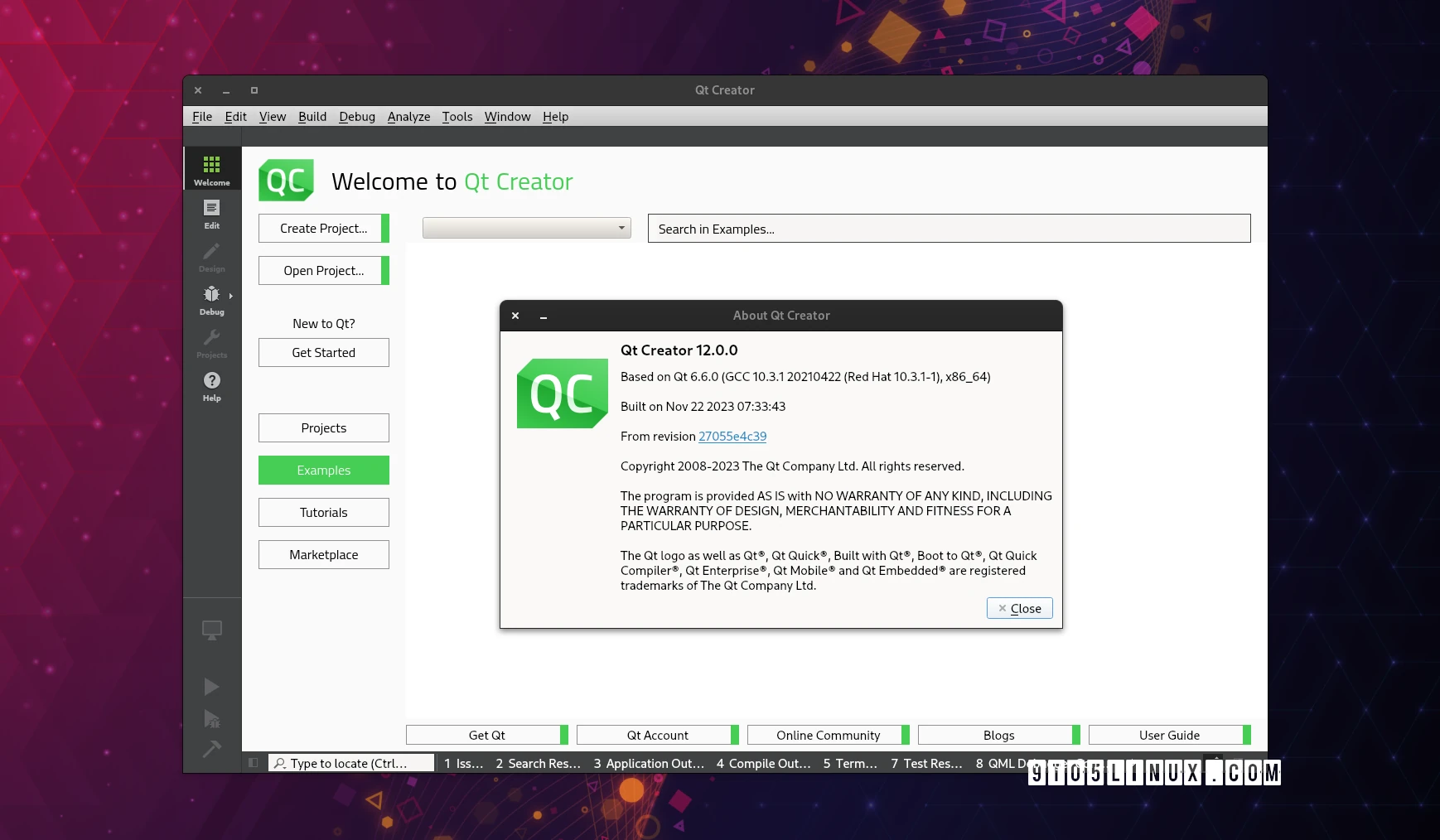Open the Tools menu

457,117
